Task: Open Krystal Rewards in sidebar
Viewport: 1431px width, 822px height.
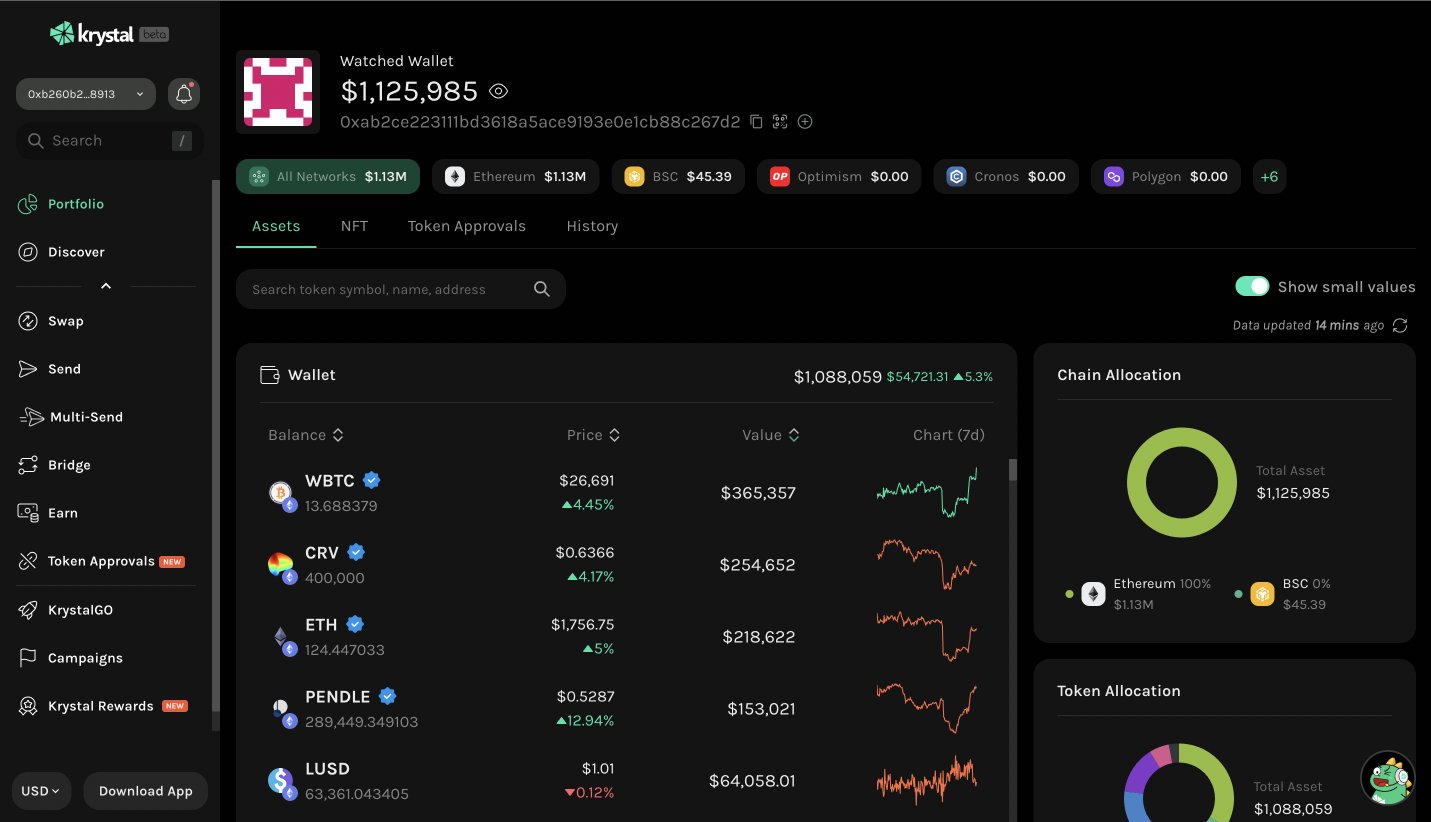Action: 103,706
